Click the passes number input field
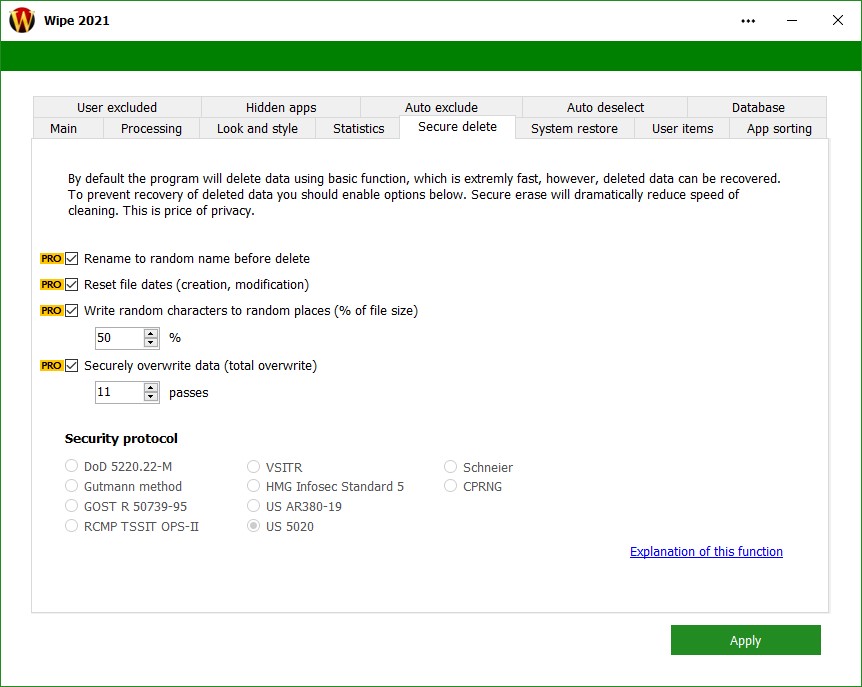The image size is (862, 687). pos(119,393)
